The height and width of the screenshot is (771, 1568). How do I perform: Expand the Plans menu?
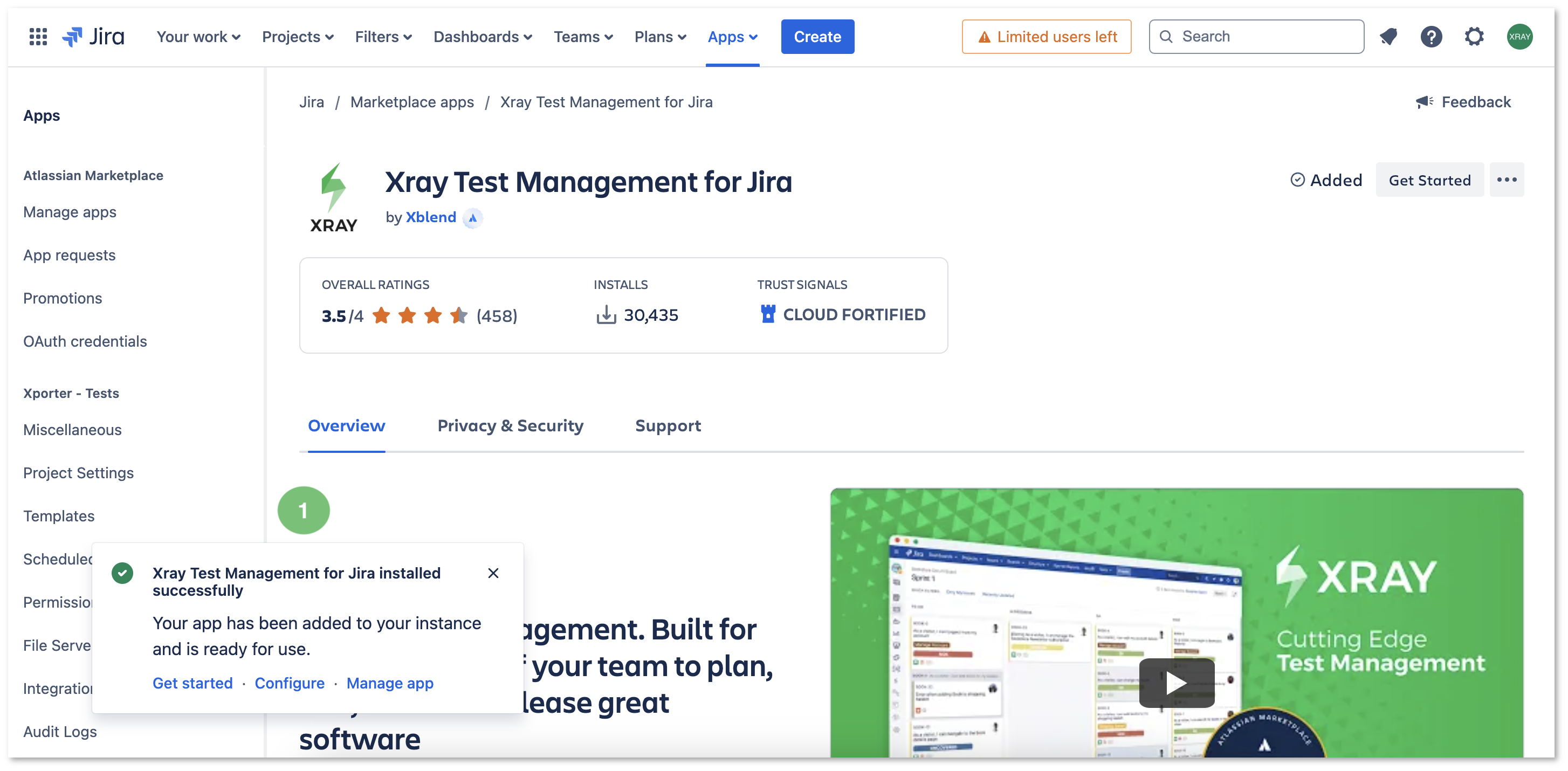point(661,37)
